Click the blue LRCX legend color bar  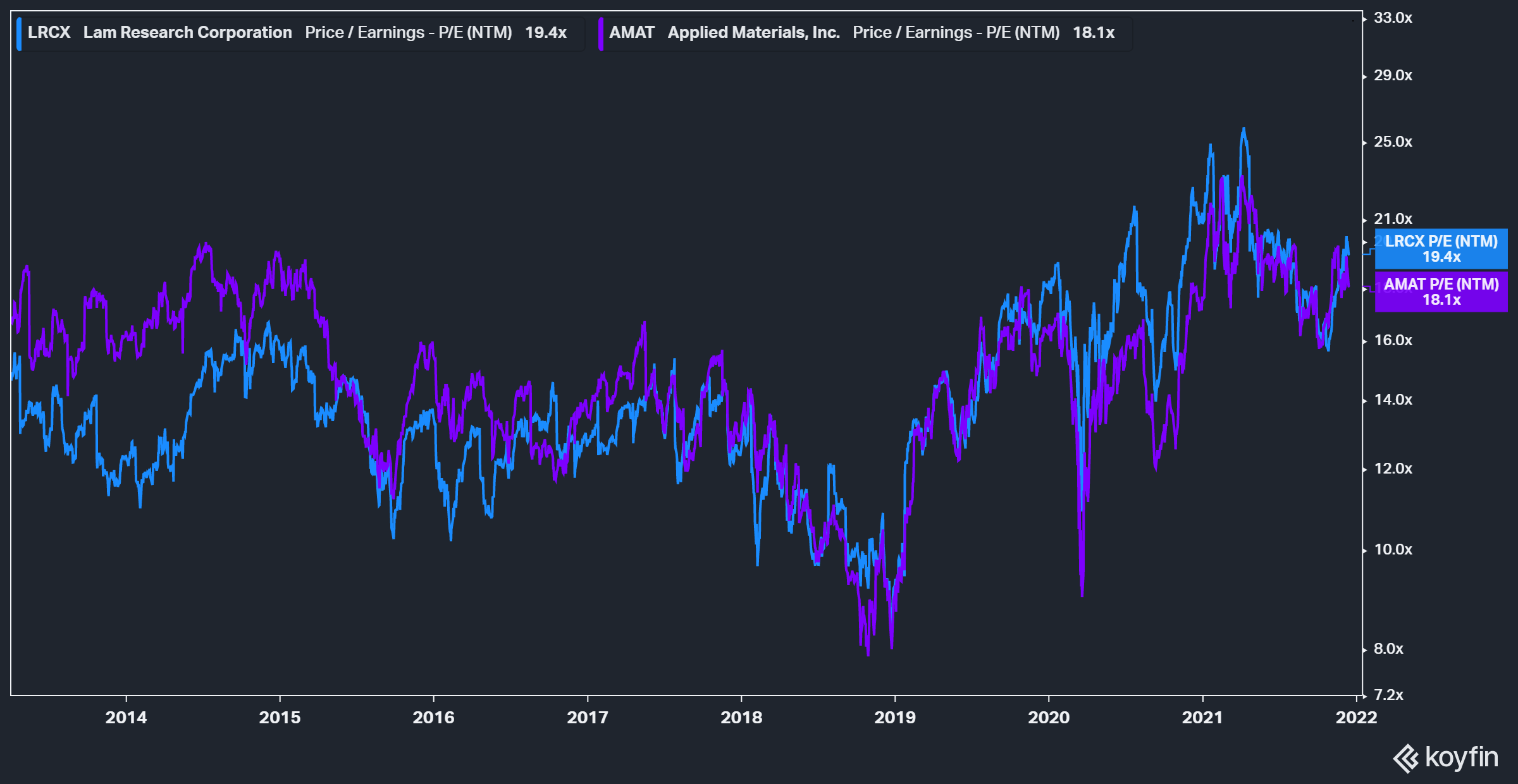(x=19, y=34)
